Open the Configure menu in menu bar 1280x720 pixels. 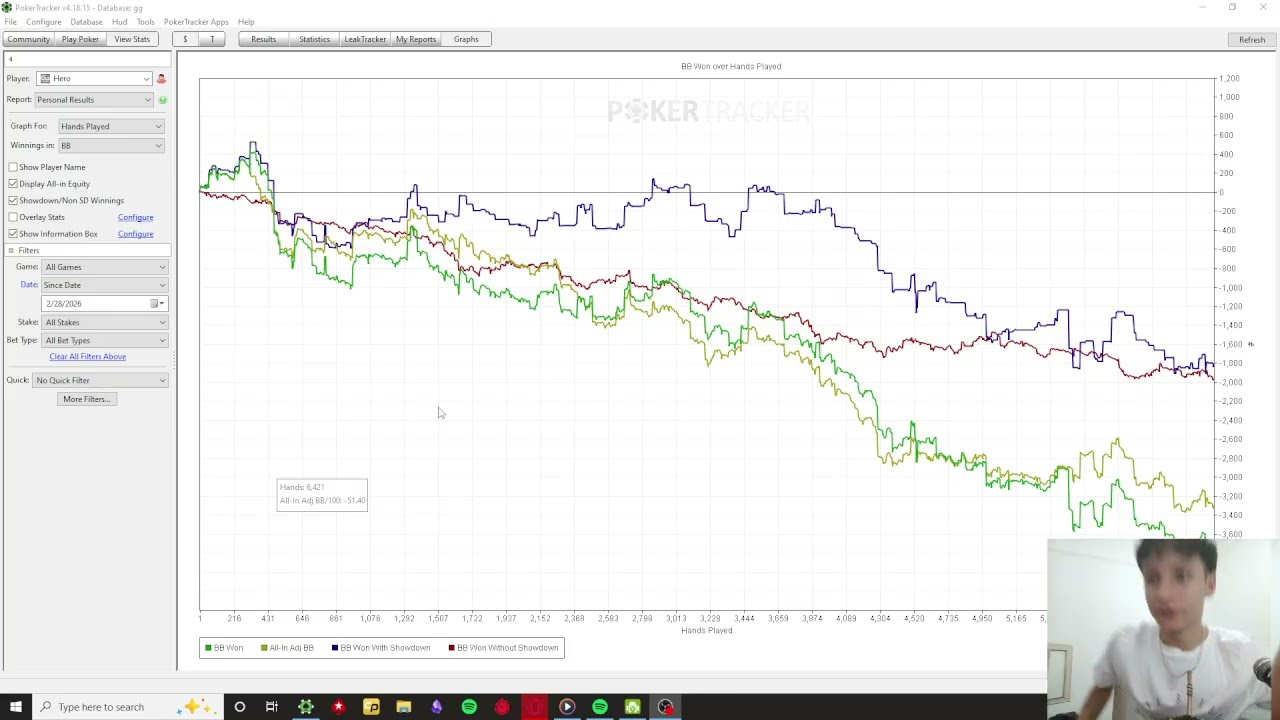[43, 22]
